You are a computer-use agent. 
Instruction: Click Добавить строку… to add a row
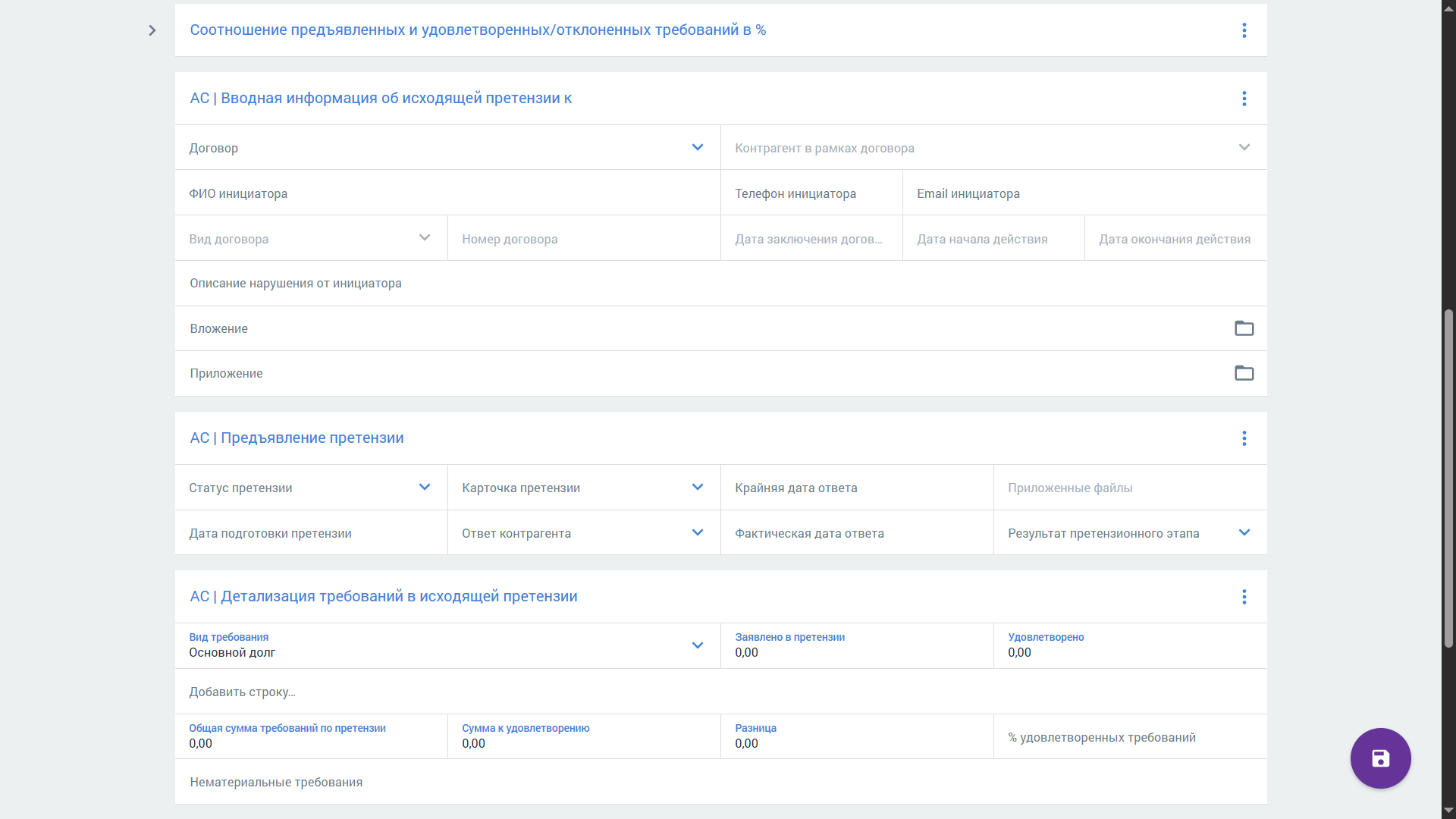243,692
